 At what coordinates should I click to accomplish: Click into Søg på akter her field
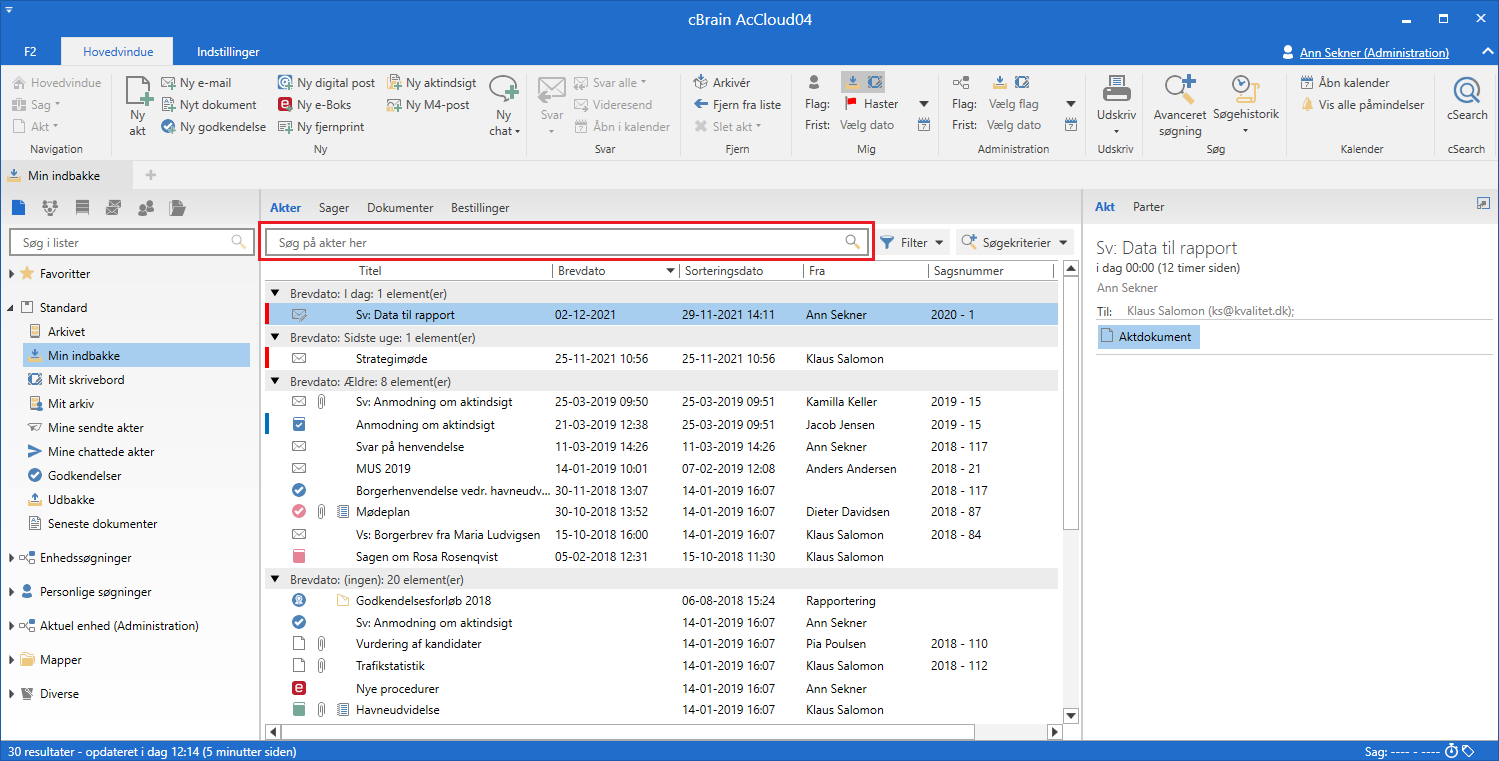pyautogui.click(x=565, y=242)
